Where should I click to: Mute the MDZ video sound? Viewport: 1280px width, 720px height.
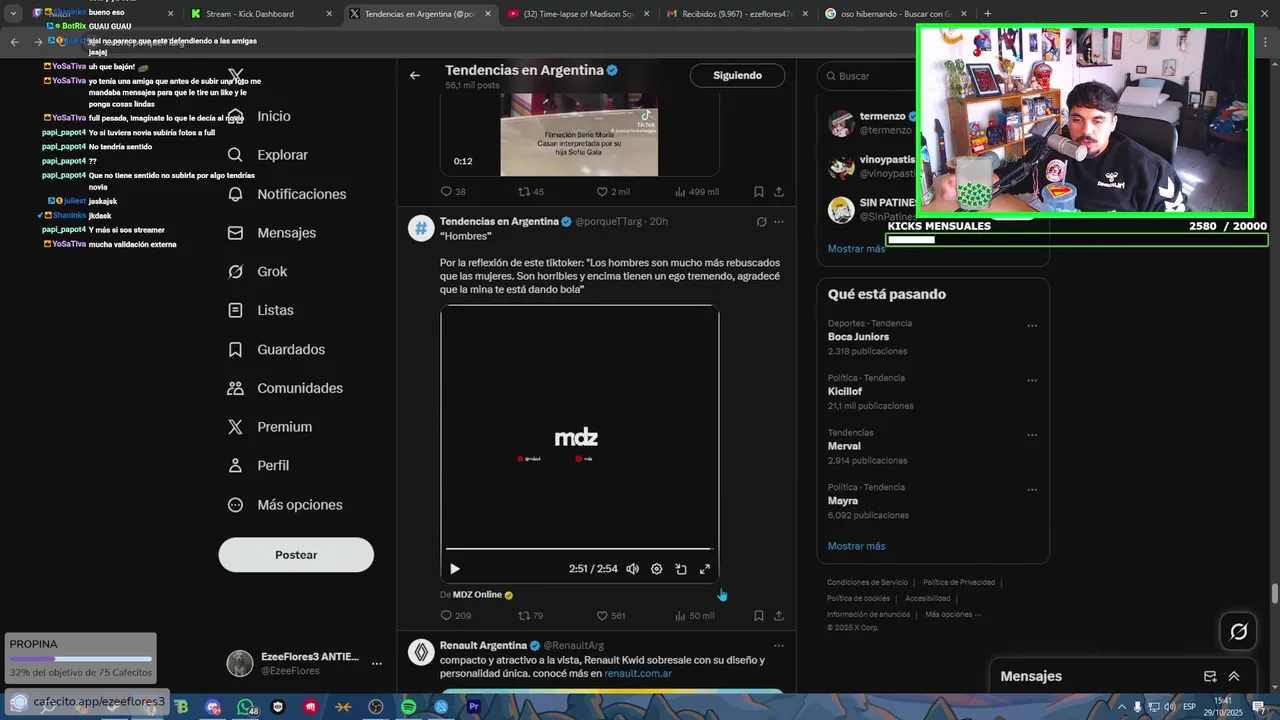[632, 569]
